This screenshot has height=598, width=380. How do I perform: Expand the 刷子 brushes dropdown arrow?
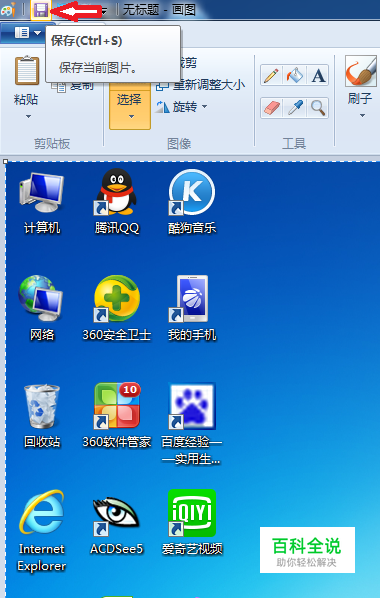362,116
